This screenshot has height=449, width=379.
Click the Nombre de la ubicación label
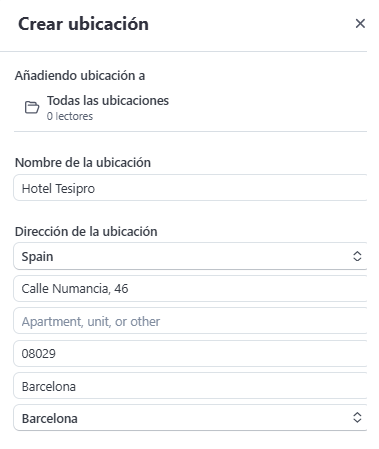pyautogui.click(x=83, y=163)
